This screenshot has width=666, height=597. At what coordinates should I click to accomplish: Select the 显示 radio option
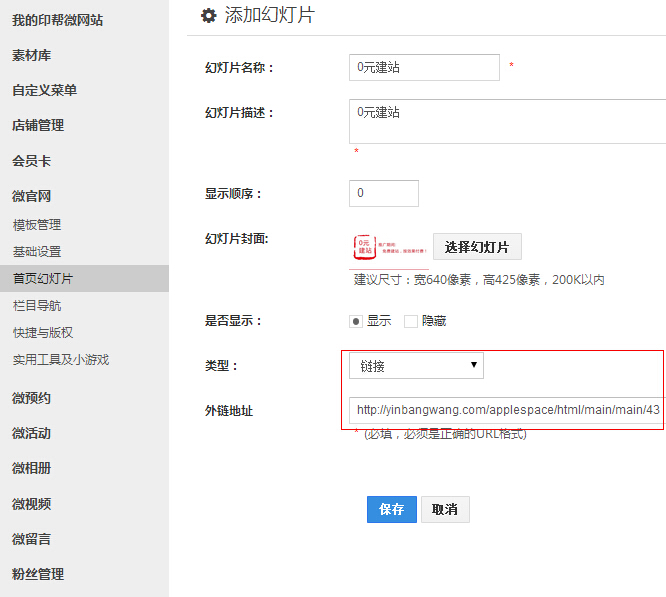[355, 321]
